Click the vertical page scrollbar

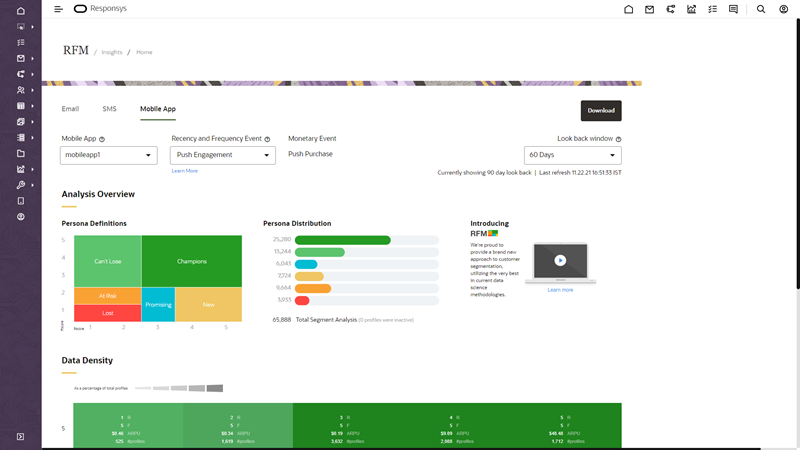point(797,153)
